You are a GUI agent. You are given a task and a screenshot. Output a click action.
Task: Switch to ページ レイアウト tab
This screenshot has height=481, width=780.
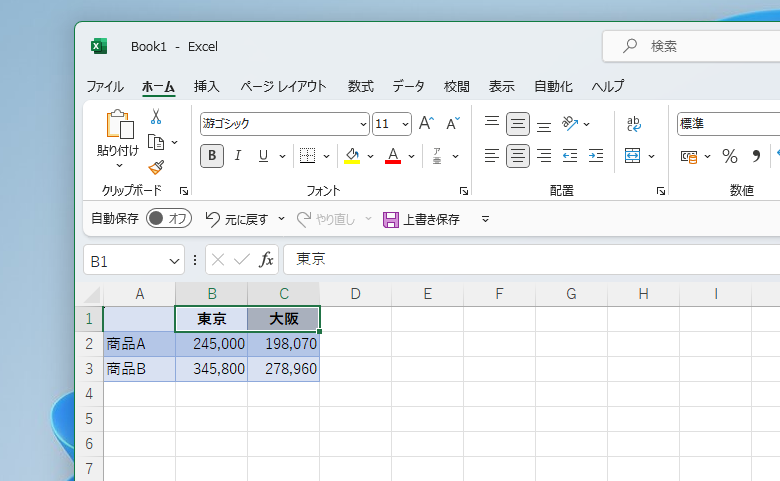(x=284, y=87)
